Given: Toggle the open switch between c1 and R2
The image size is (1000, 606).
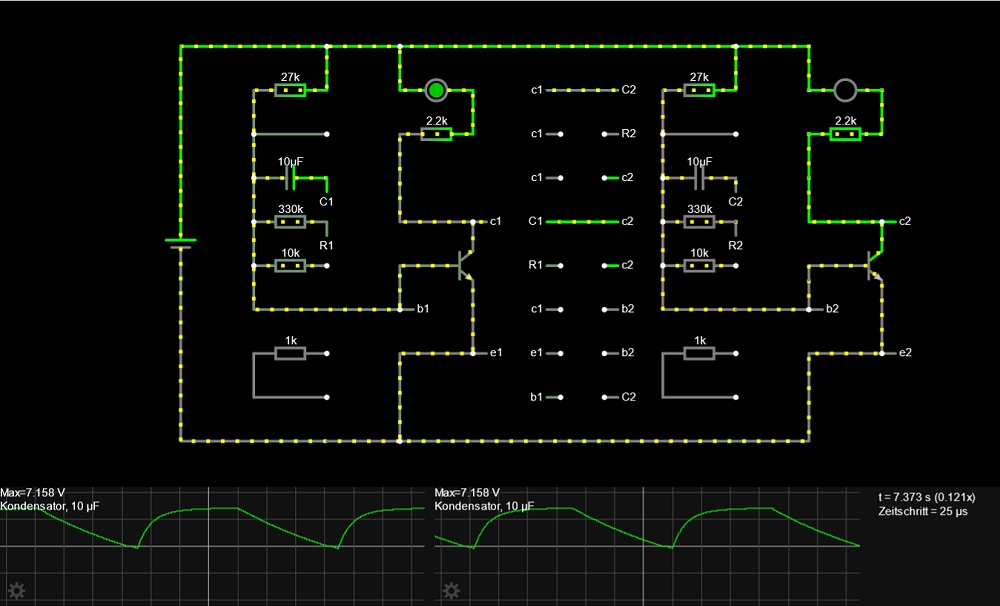Looking at the screenshot, I should pos(583,134).
